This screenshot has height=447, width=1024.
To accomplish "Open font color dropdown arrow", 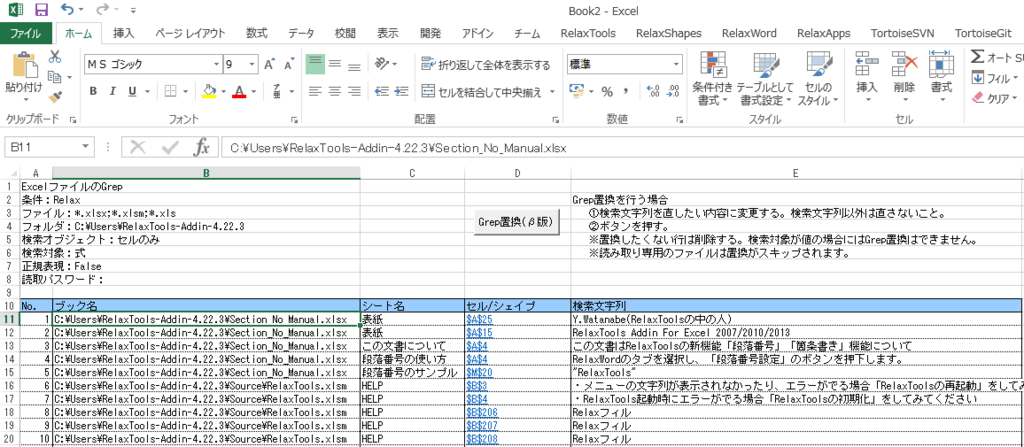I will pos(253,91).
